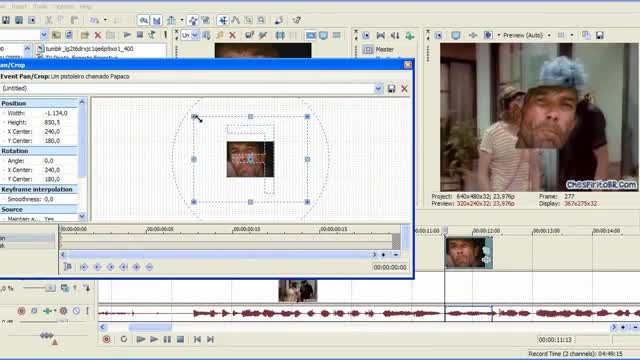Image resolution: width=640 pixels, height=360 pixels.
Task: Select the Rotation Angle value 0,0
Action: pos(49,161)
